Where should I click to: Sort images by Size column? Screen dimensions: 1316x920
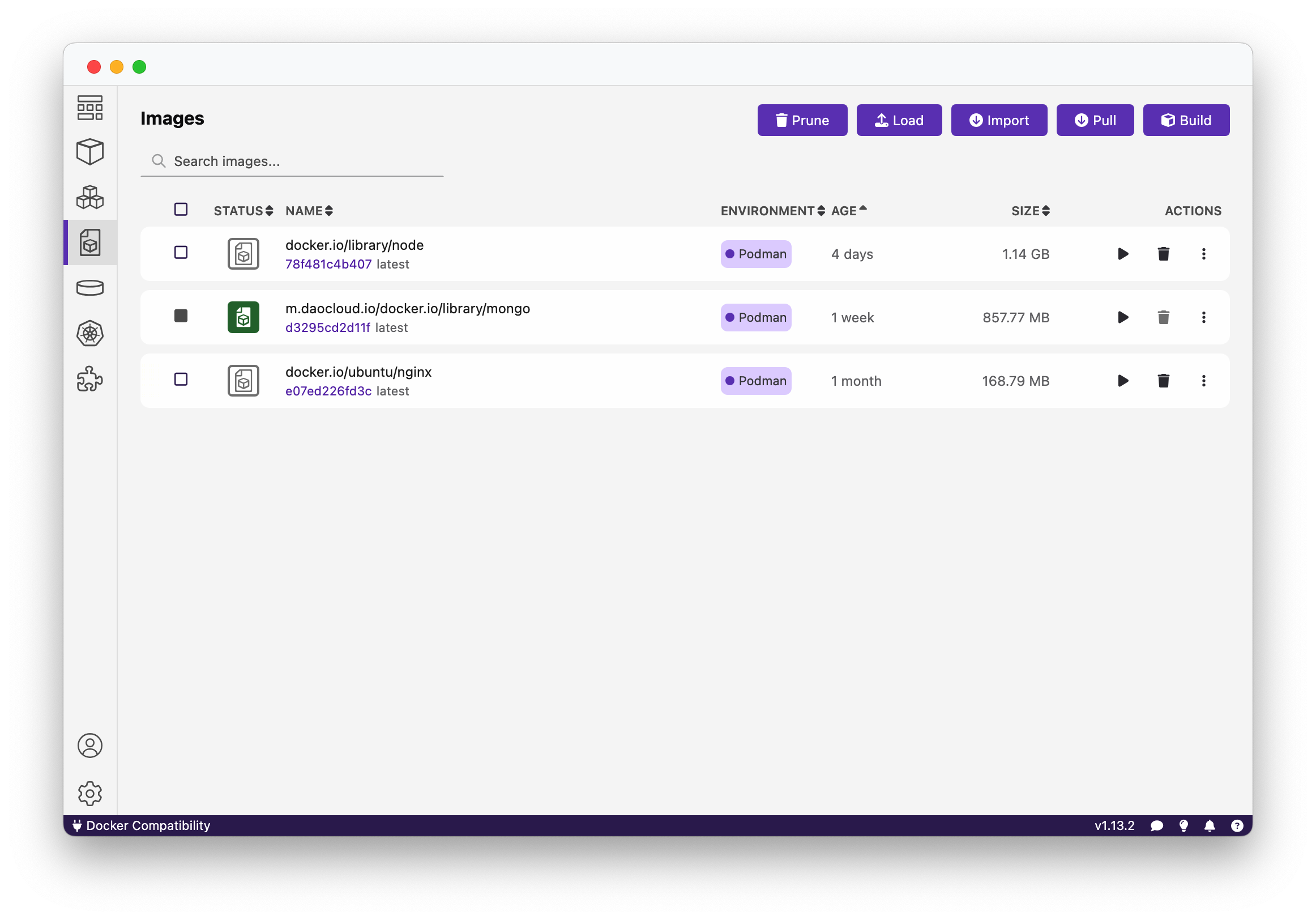[x=1031, y=211]
